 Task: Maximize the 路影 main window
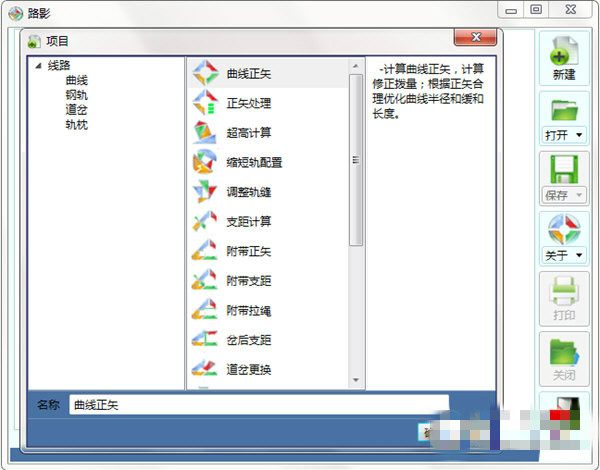[x=536, y=10]
